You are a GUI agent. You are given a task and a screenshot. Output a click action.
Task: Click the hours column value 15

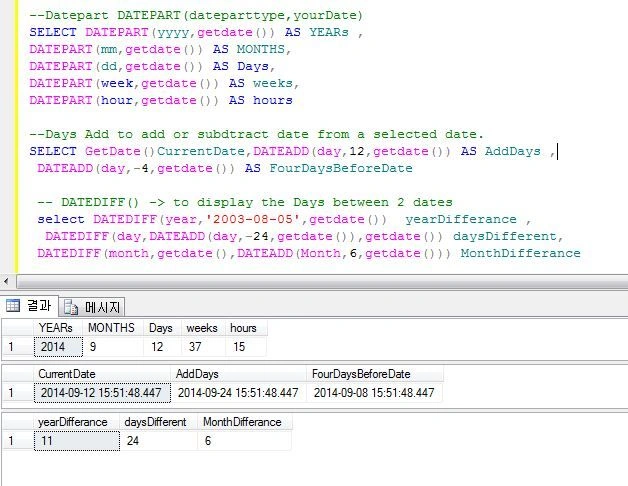click(x=246, y=347)
